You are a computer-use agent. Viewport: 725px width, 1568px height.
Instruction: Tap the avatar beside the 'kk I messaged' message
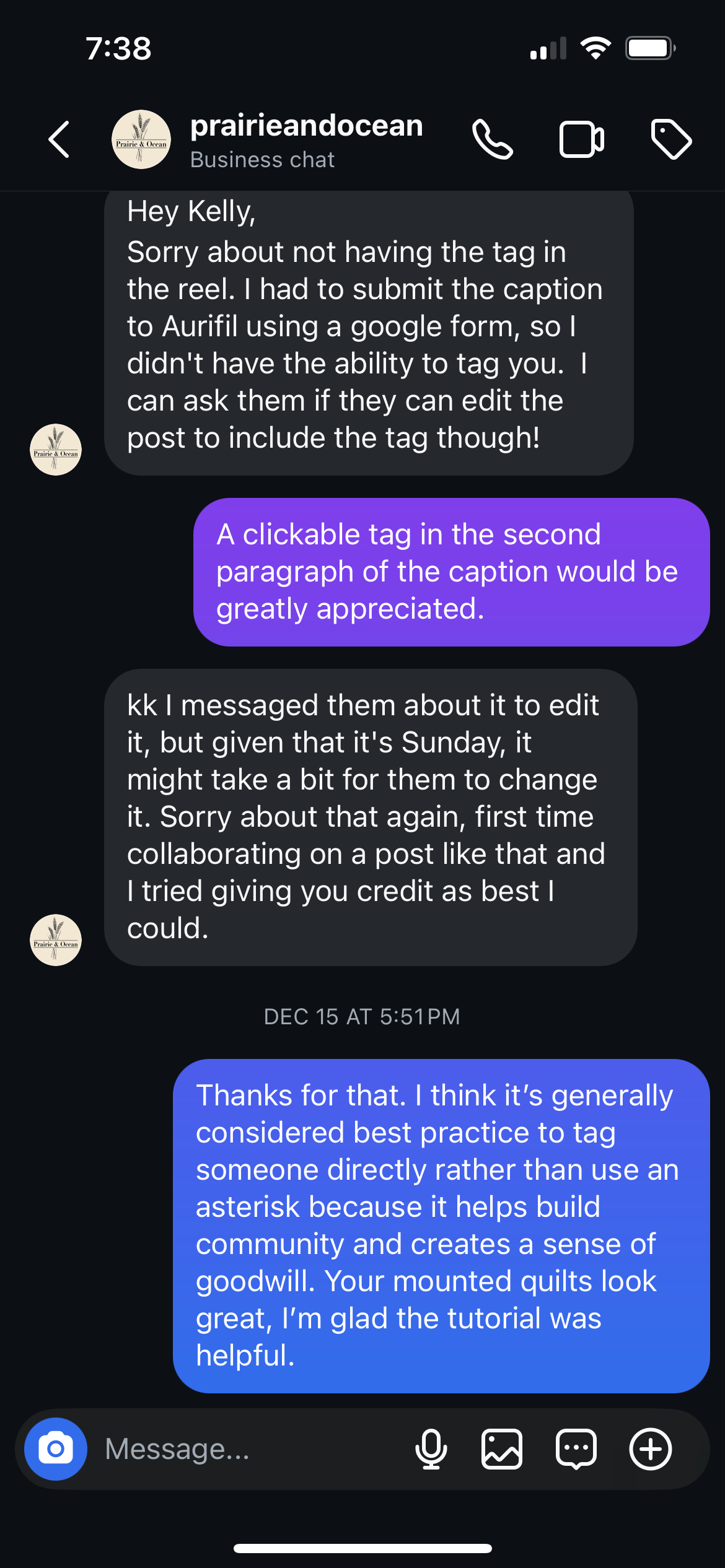point(56,940)
